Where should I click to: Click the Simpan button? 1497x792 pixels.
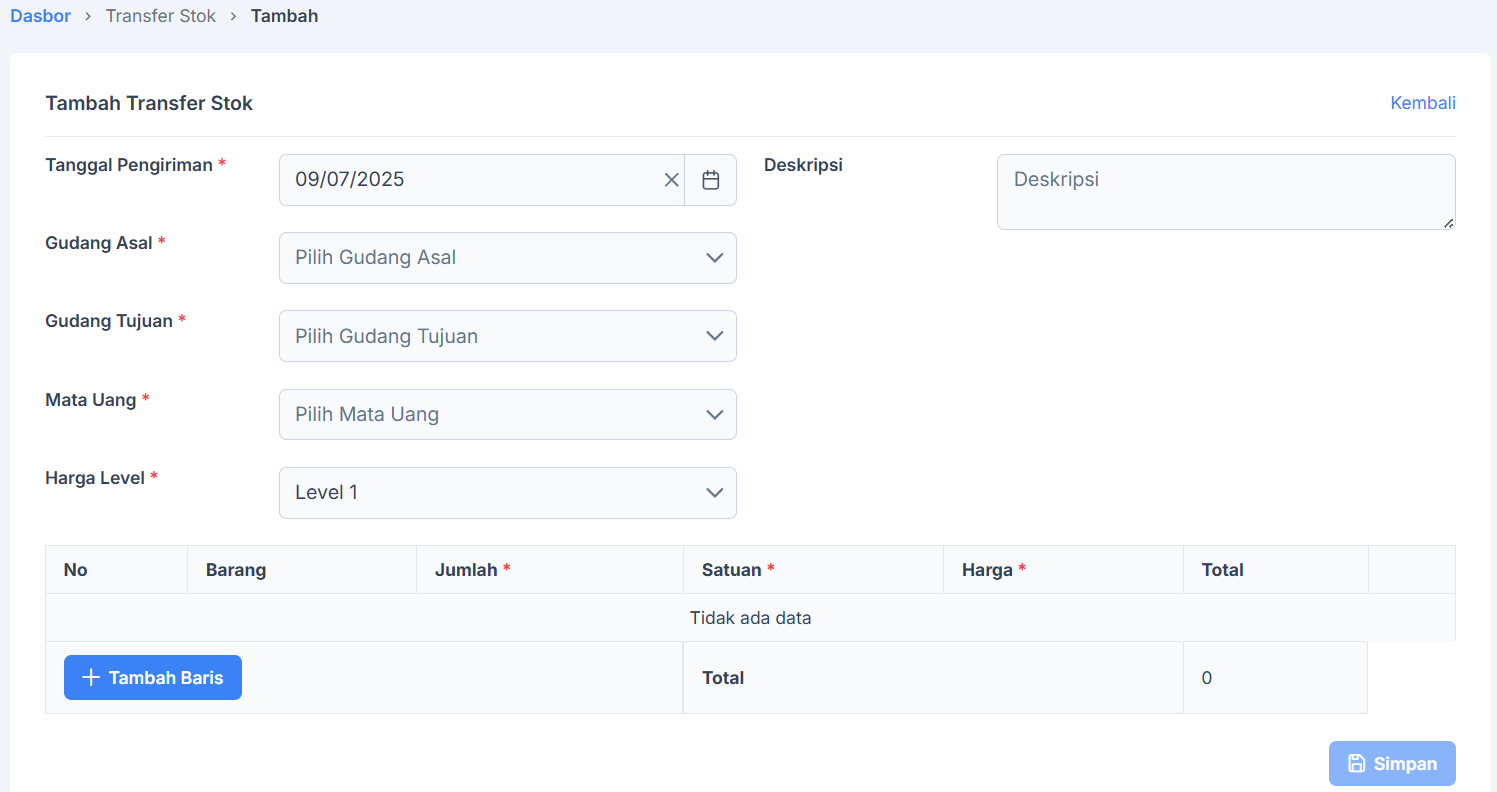[x=1391, y=764]
